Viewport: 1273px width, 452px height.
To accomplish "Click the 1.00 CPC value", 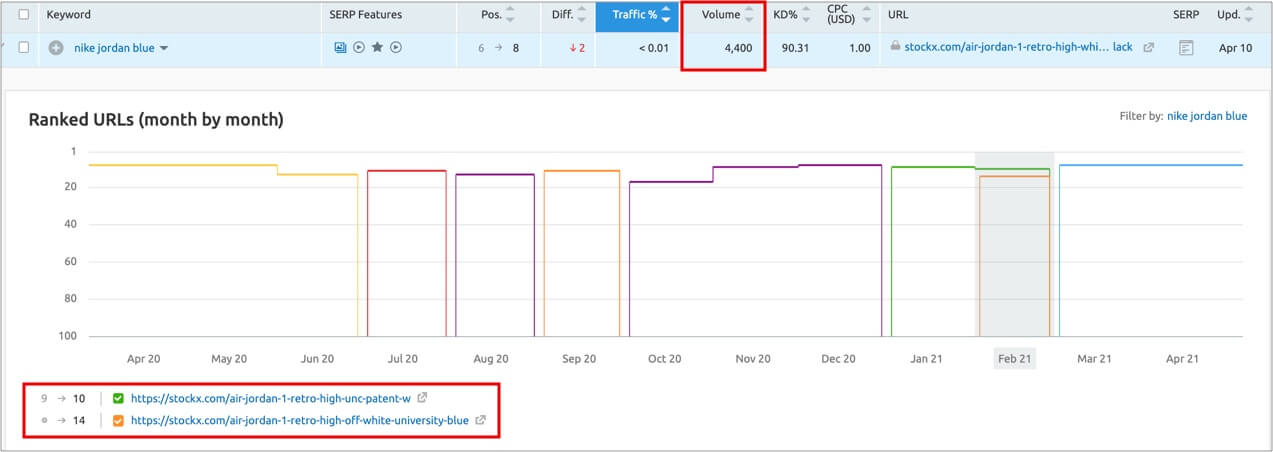I will tap(859, 47).
